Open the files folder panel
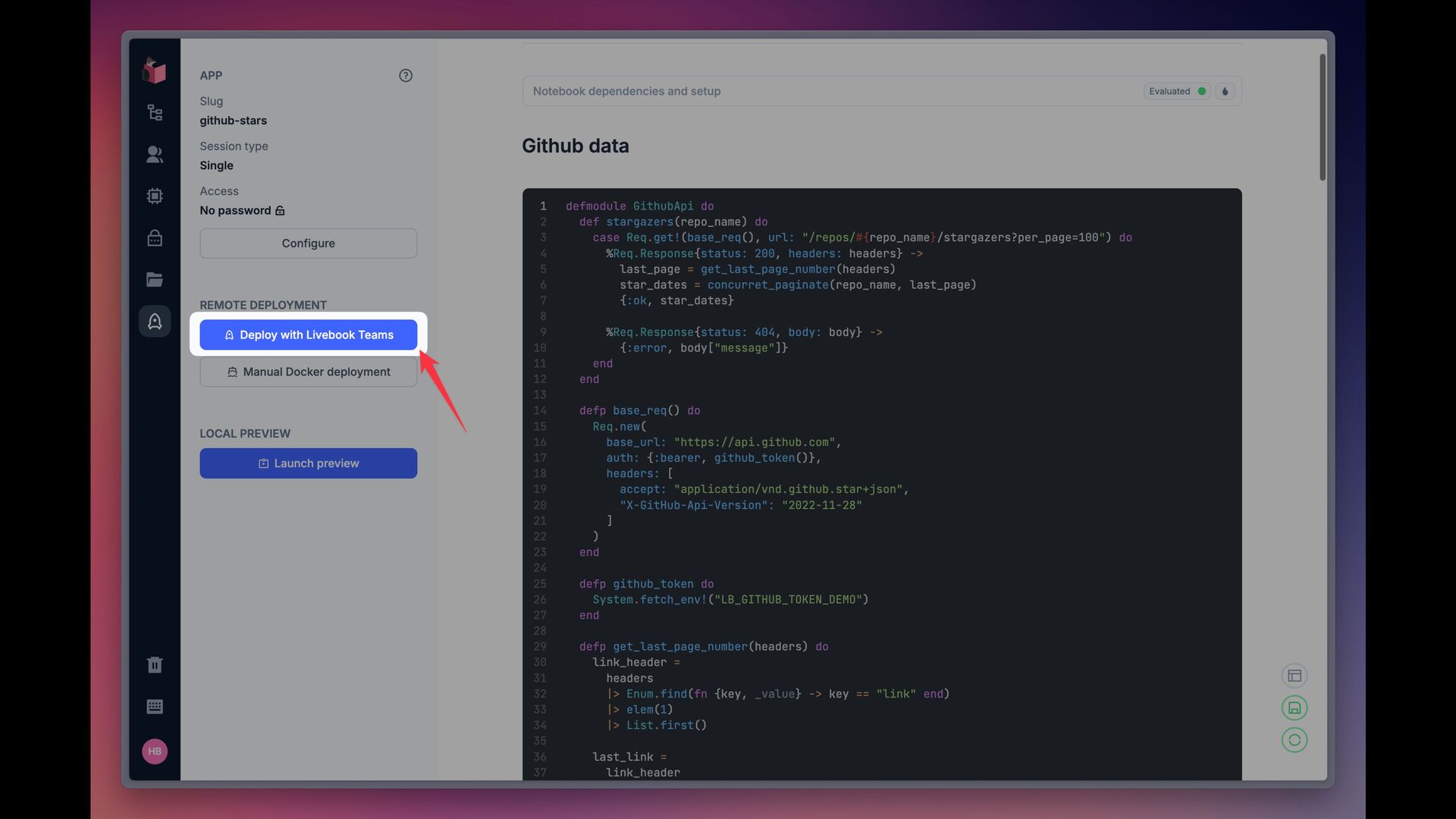Image resolution: width=1456 pixels, height=819 pixels. click(x=155, y=280)
